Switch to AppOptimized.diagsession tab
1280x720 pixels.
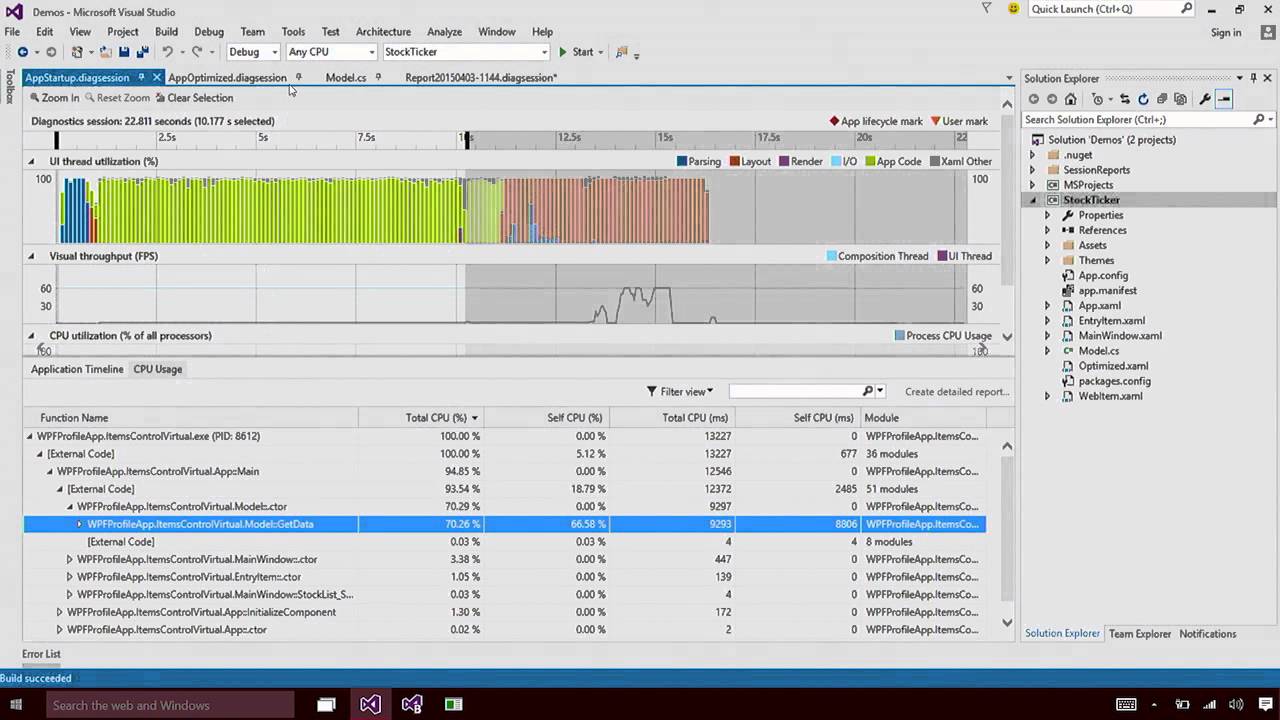tap(228, 77)
